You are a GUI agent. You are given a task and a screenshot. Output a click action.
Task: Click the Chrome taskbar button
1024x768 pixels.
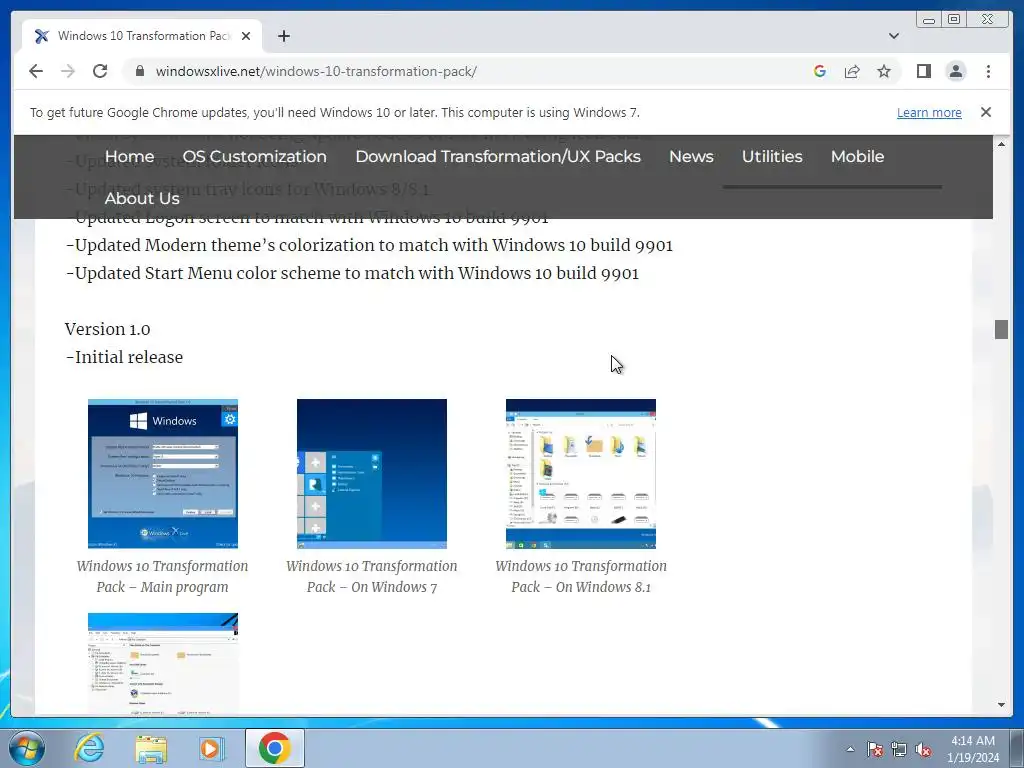[x=274, y=748]
